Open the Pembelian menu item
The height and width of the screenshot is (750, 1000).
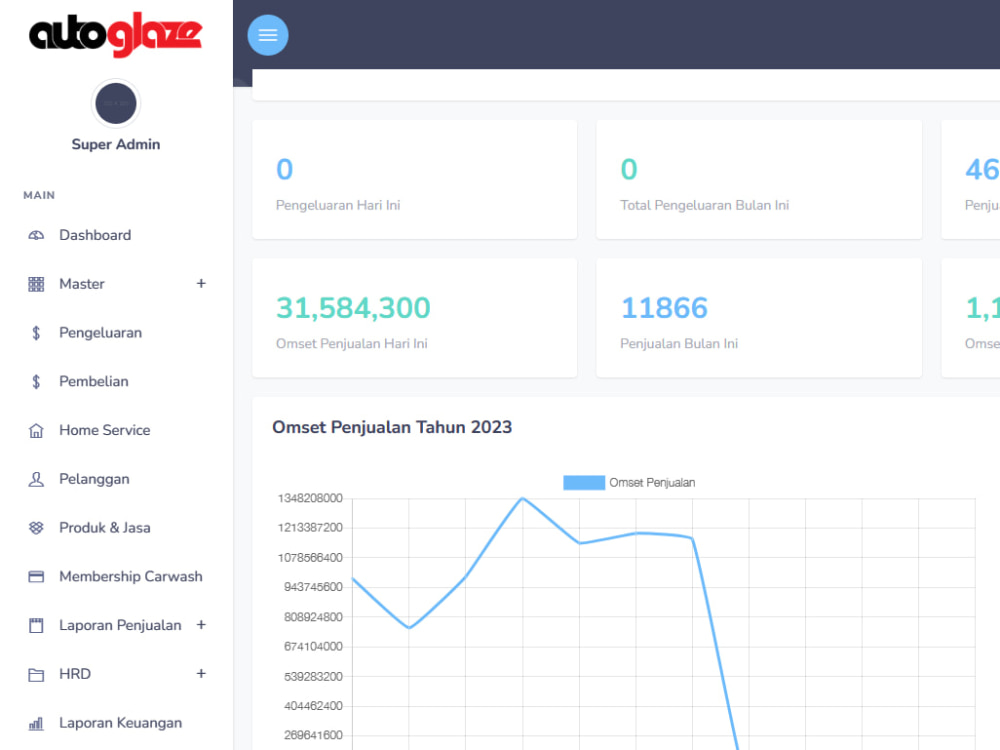click(x=94, y=381)
